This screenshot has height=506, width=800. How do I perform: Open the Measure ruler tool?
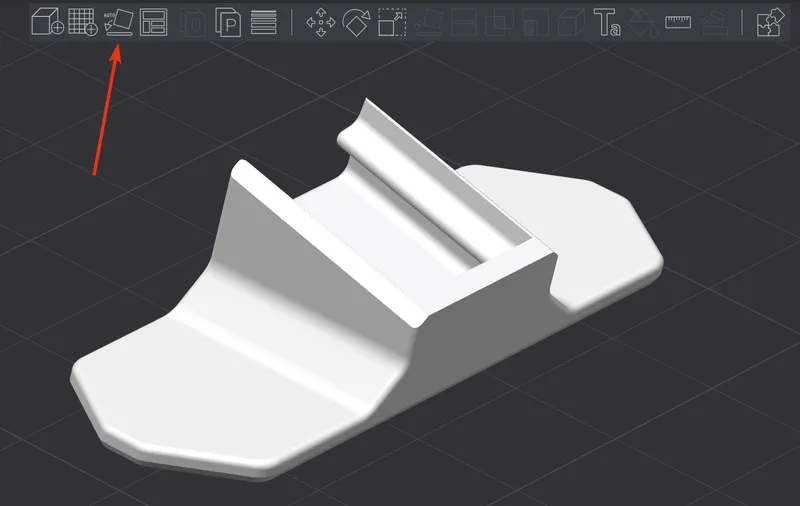(x=678, y=22)
